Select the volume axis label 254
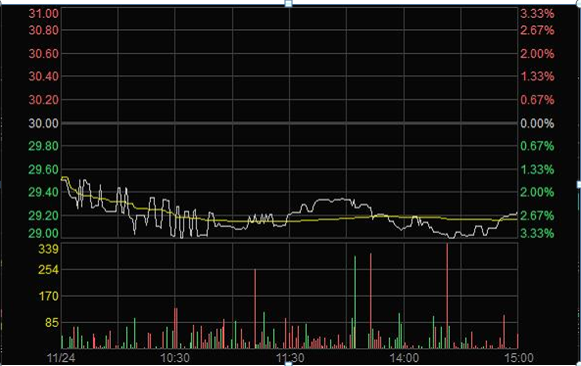The width and height of the screenshot is (581, 366). click(x=49, y=270)
